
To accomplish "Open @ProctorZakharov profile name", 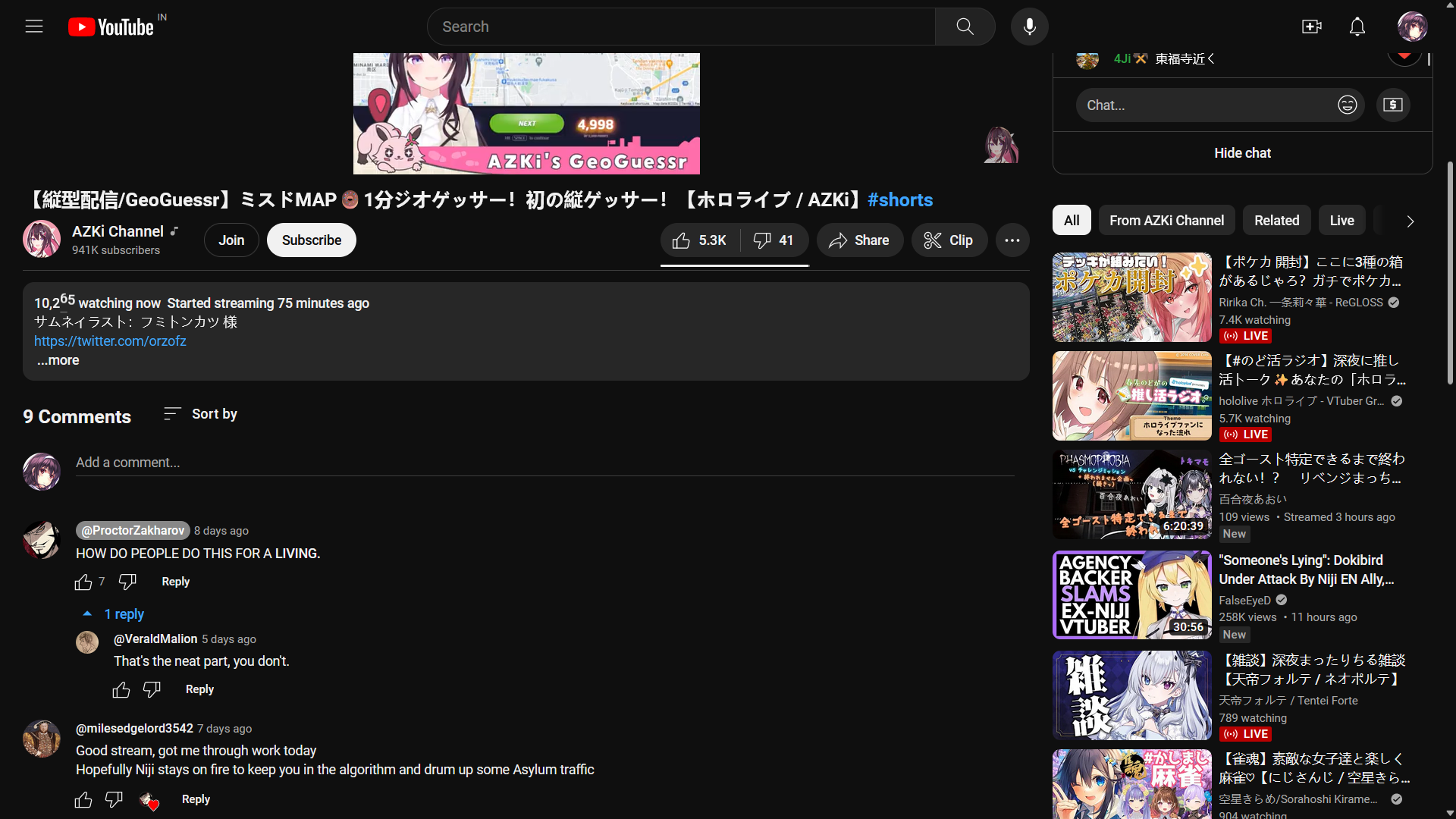I will pyautogui.click(x=133, y=531).
